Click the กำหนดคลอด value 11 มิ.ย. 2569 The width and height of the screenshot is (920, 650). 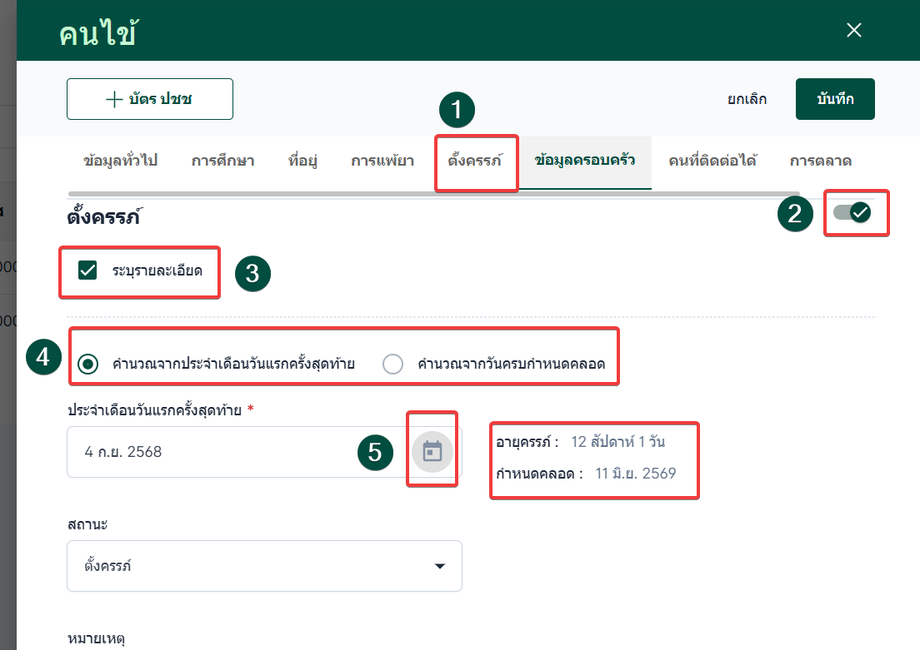pos(635,473)
